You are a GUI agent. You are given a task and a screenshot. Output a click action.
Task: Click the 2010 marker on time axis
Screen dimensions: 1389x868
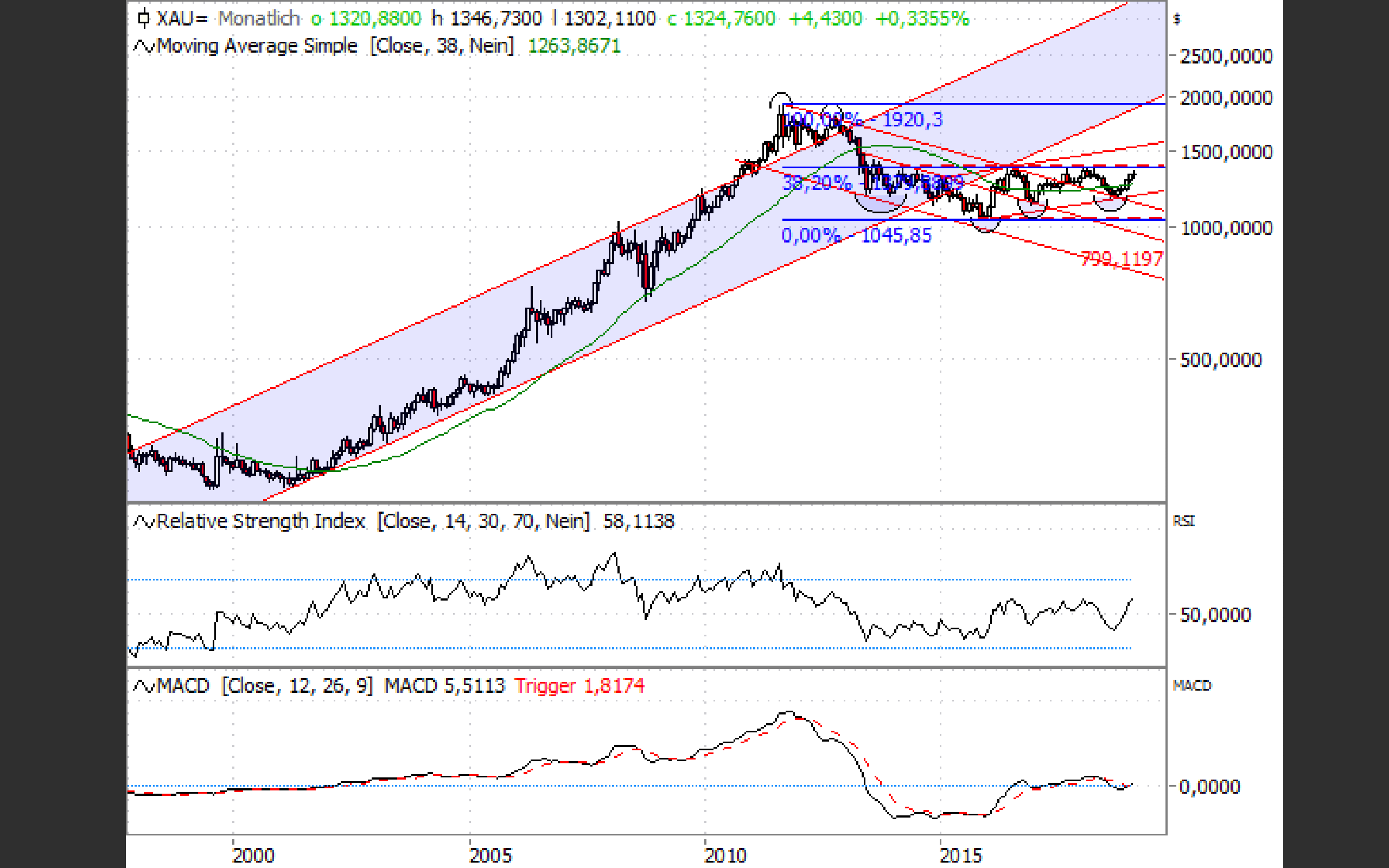(x=725, y=855)
